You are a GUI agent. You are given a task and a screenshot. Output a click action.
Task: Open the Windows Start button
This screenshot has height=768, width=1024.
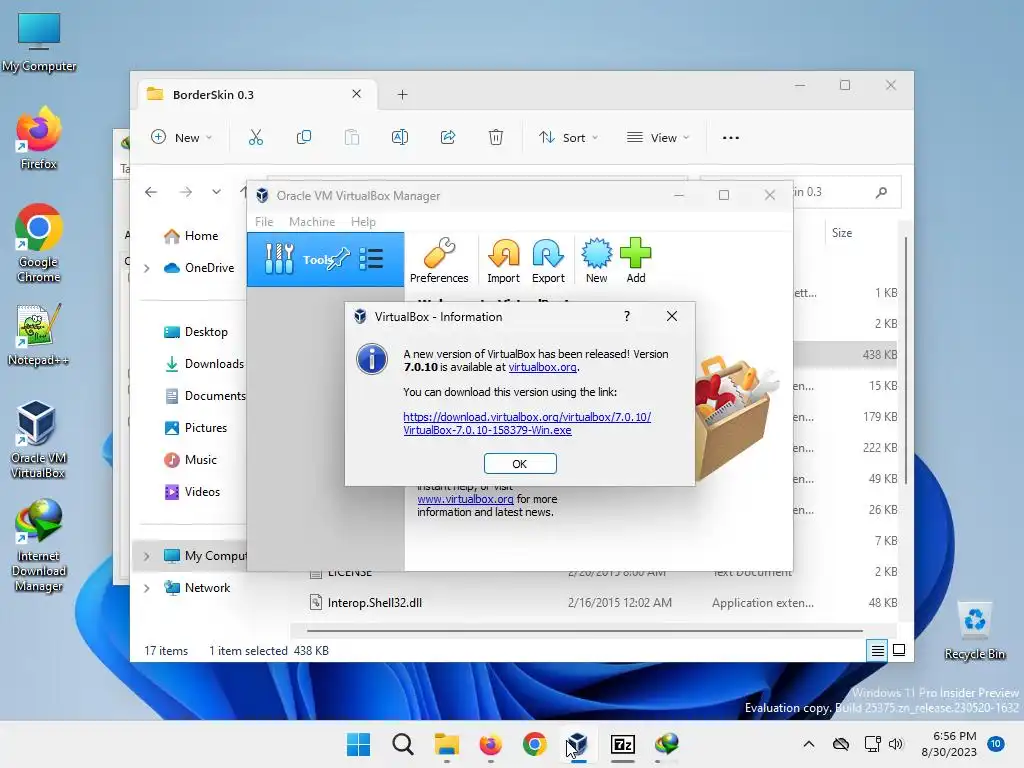click(358, 744)
